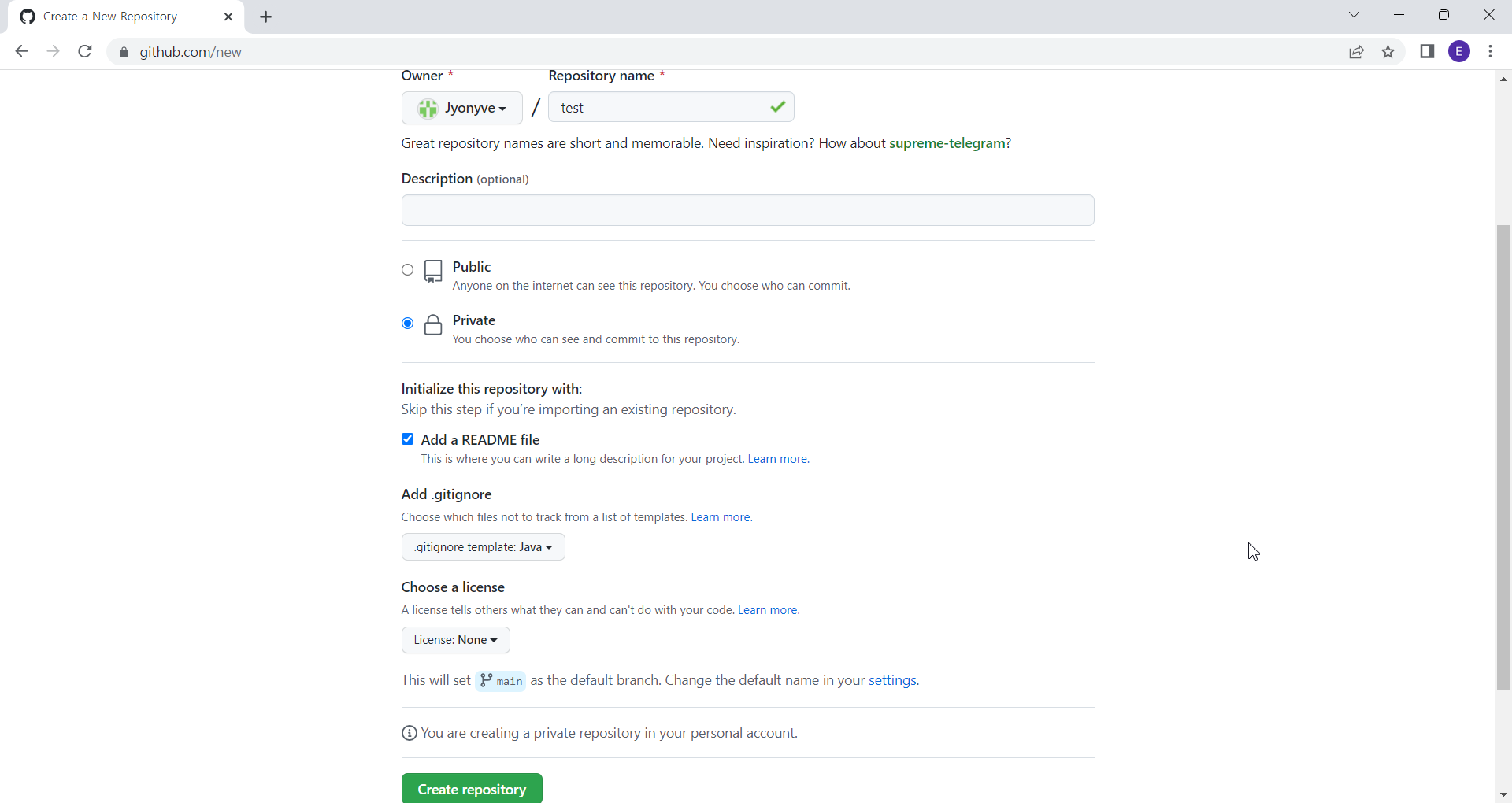This screenshot has height=803, width=1512.
Task: Open a new browser tab
Action: click(266, 17)
